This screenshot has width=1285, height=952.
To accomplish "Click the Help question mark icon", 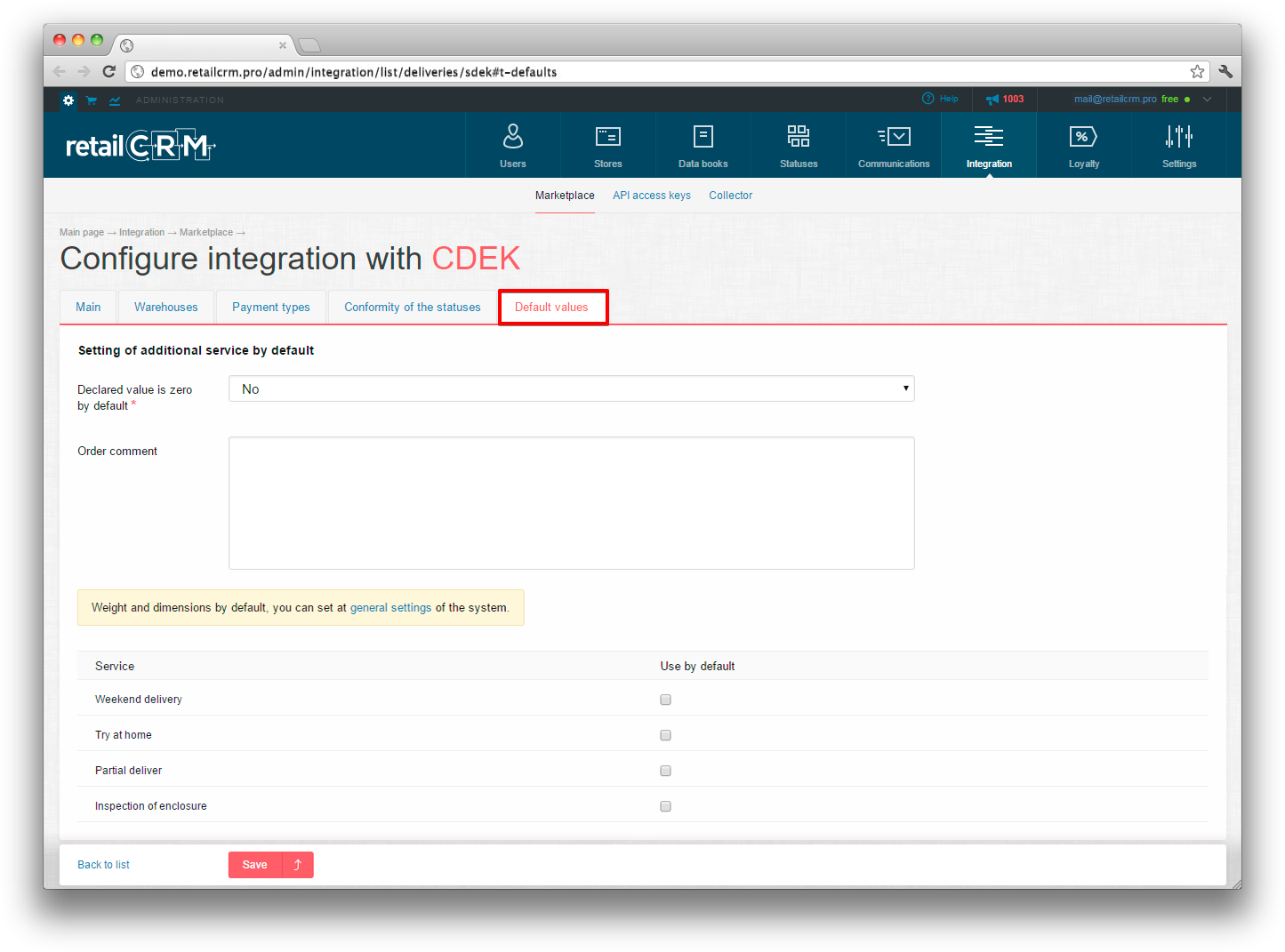I will tap(928, 99).
